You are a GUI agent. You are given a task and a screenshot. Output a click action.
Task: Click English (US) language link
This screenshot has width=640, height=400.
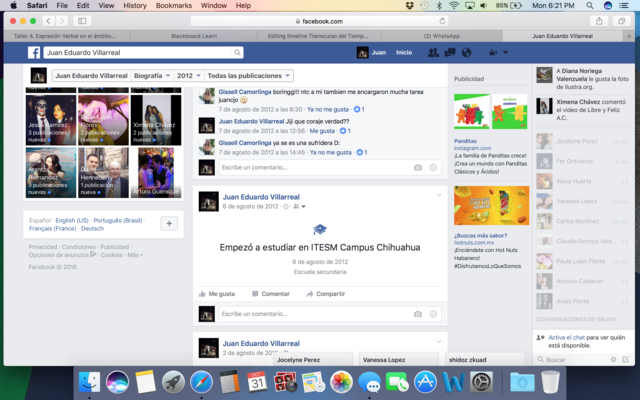coord(72,220)
